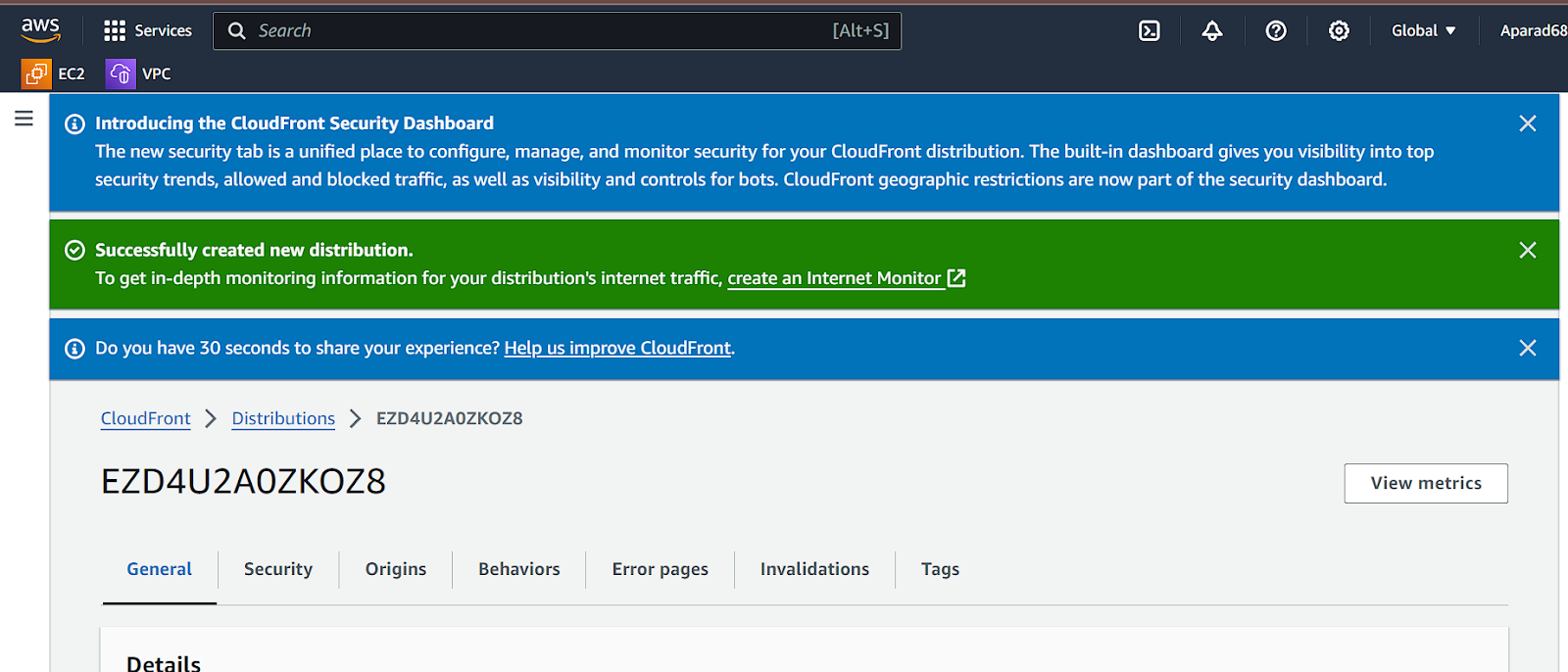Click the Introducing the CloudFront Security Dashboard title
The image size is (1568, 672).
point(294,123)
